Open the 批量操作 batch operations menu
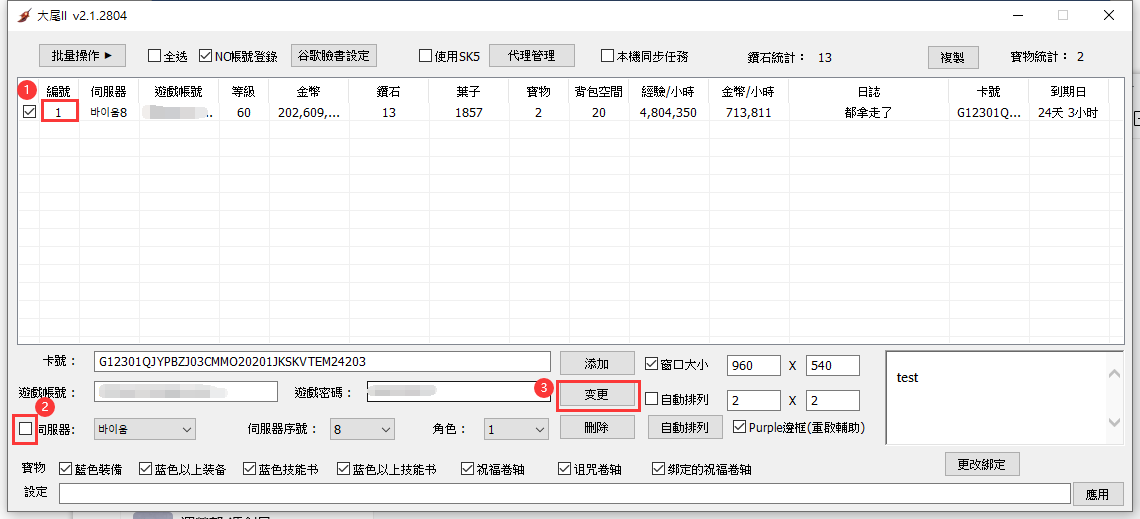This screenshot has height=519, width=1140. tap(82, 56)
